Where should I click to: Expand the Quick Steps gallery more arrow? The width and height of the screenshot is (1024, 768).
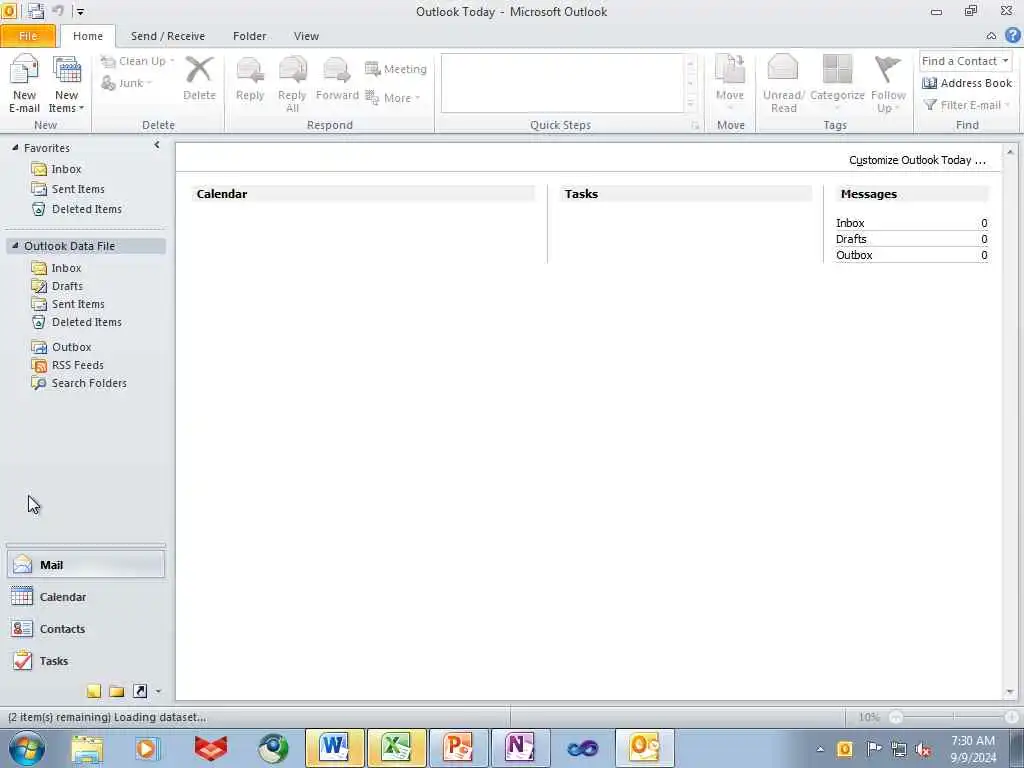click(x=690, y=104)
